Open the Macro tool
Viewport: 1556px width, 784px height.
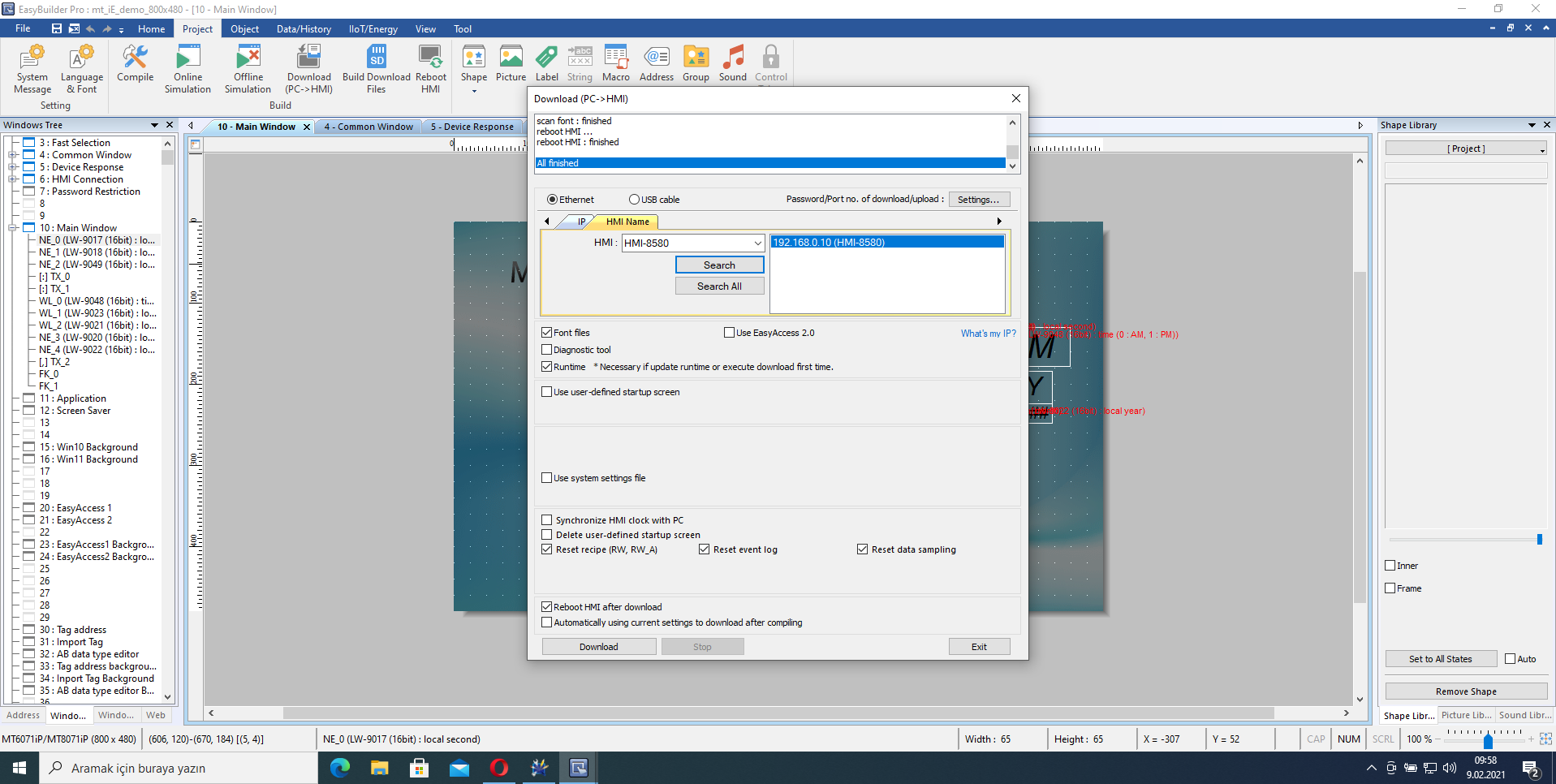pos(615,65)
